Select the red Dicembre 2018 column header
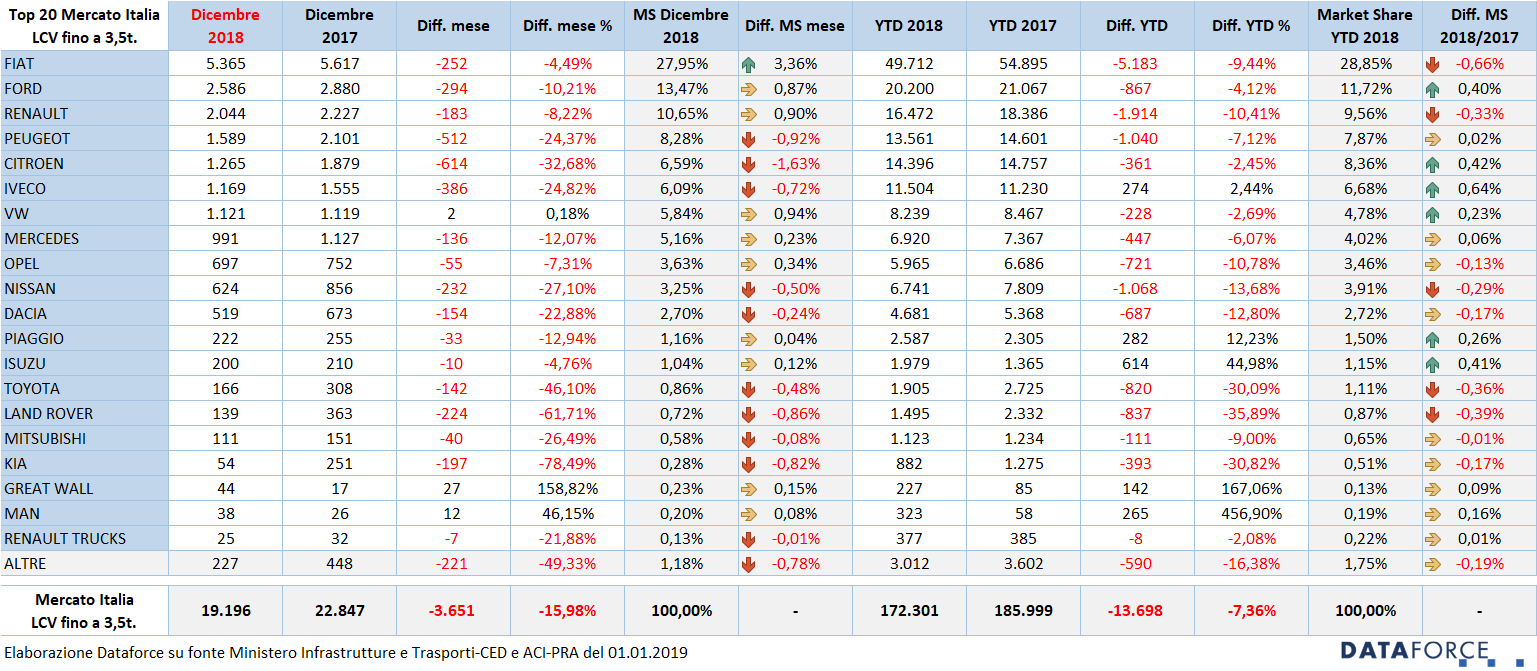Viewport: 1537px width, 671px height. (225, 26)
